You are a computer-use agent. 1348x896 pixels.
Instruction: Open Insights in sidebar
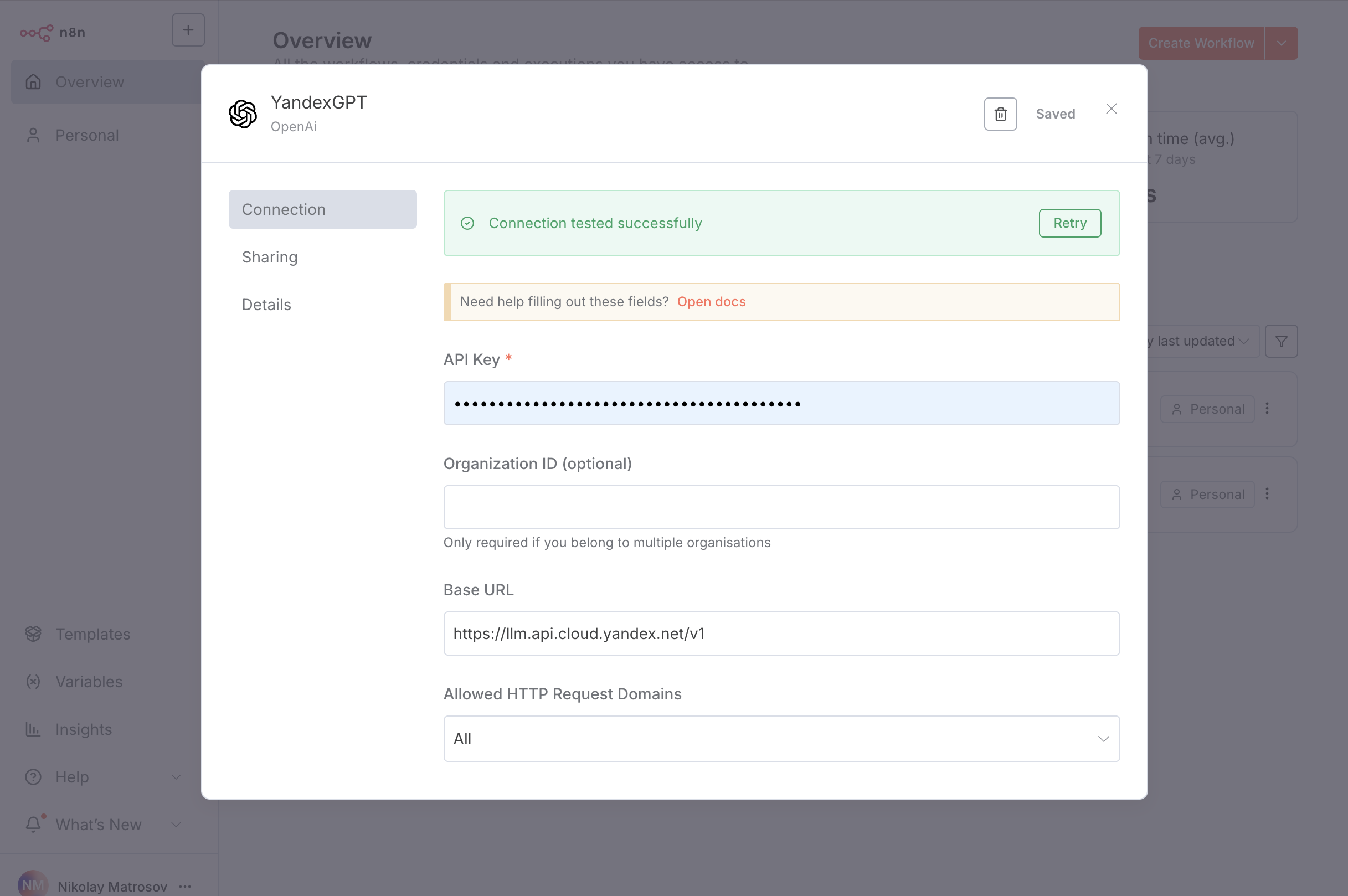(107, 730)
